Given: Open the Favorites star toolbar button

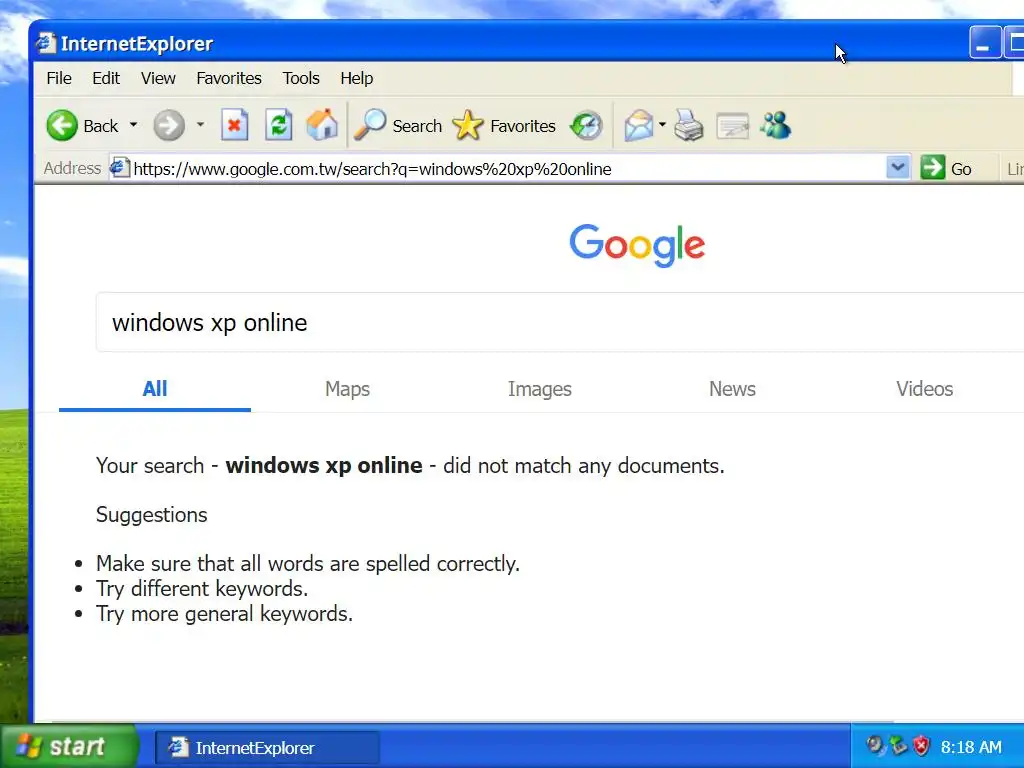Looking at the screenshot, I should [x=504, y=125].
